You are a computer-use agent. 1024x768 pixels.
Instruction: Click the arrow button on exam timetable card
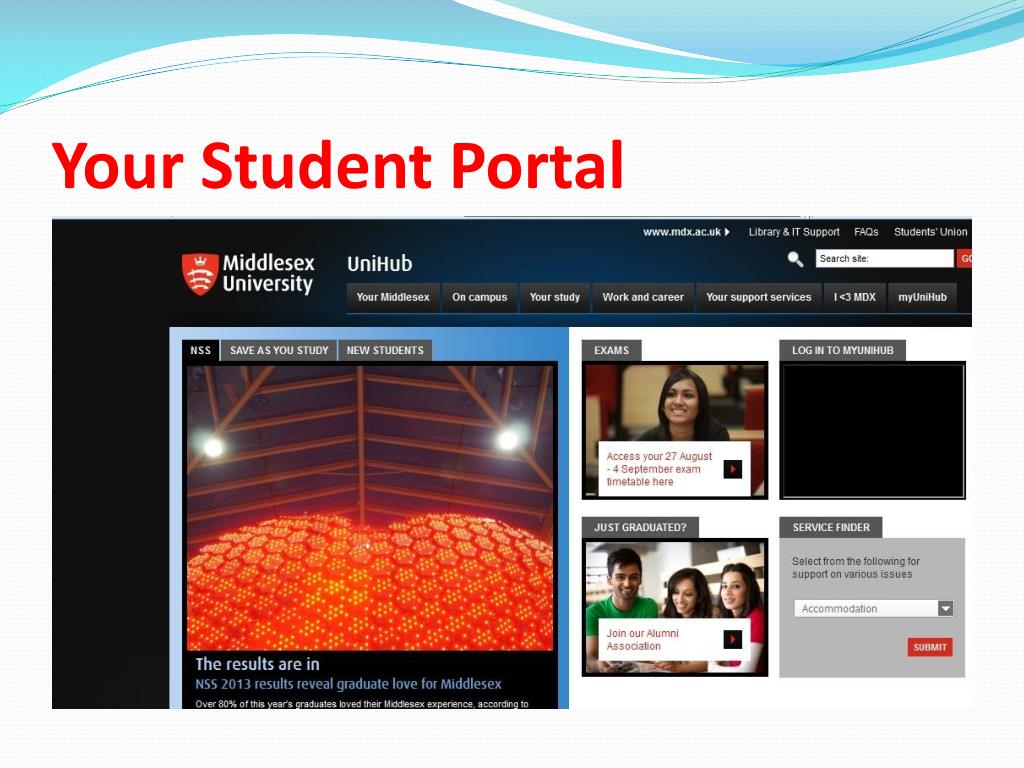coord(733,469)
